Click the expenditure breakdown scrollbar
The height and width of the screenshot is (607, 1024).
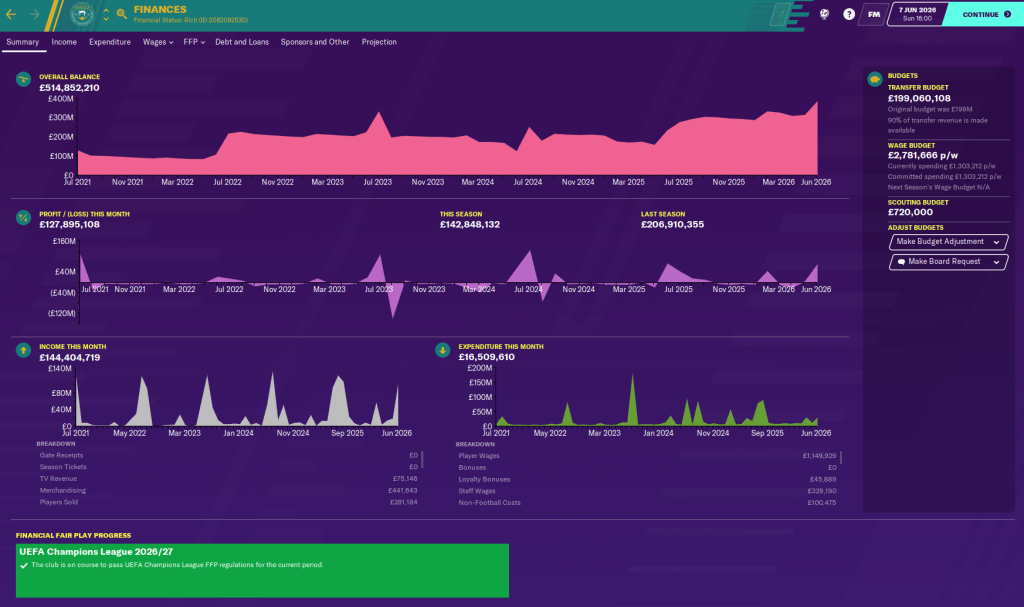point(841,458)
